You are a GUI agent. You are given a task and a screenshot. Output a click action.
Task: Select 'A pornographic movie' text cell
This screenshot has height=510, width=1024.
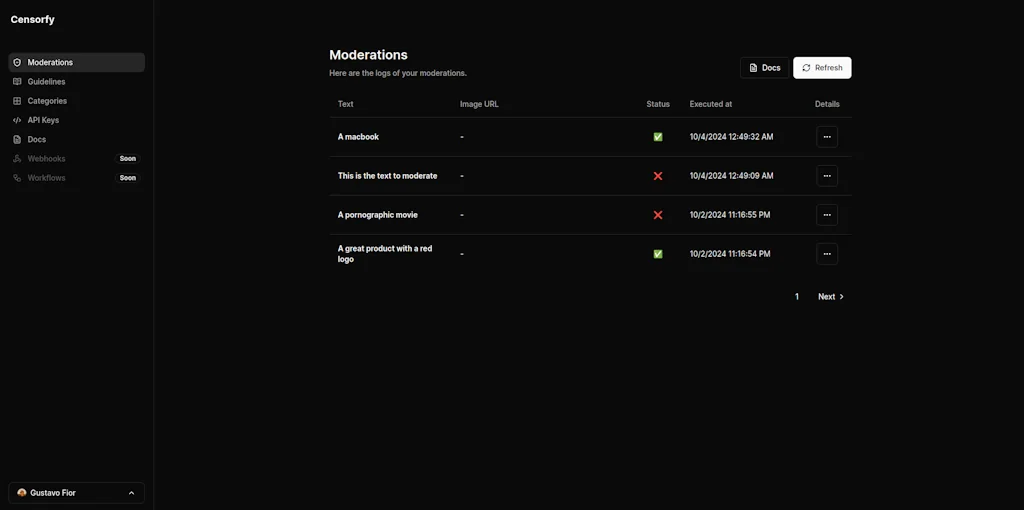tap(377, 215)
